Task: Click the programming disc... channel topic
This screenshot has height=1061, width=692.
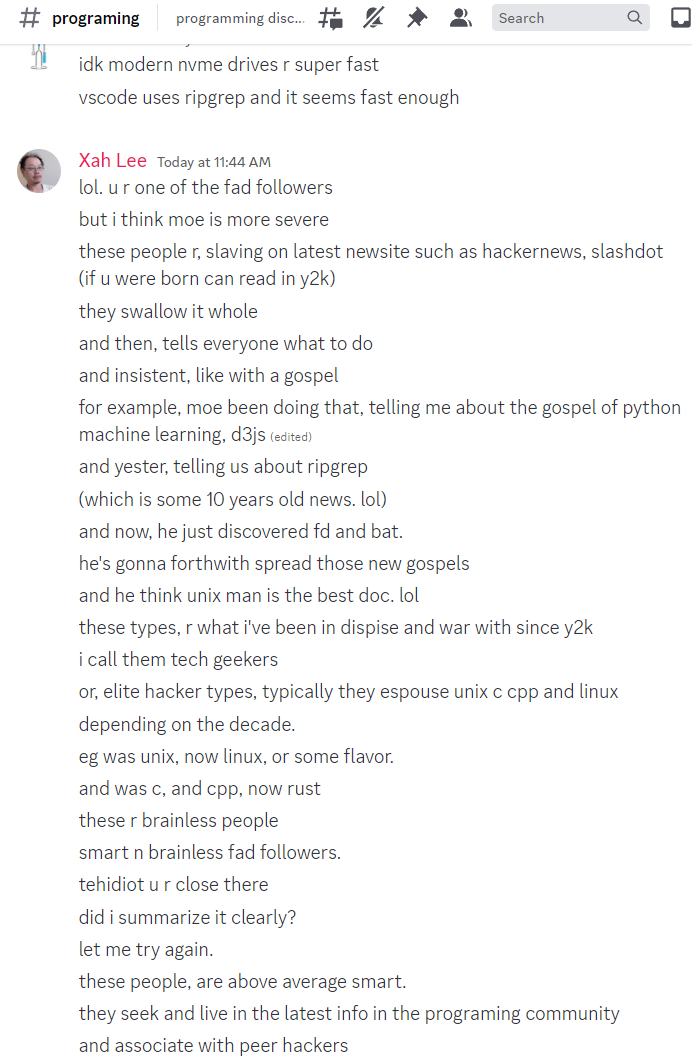Action: (240, 18)
